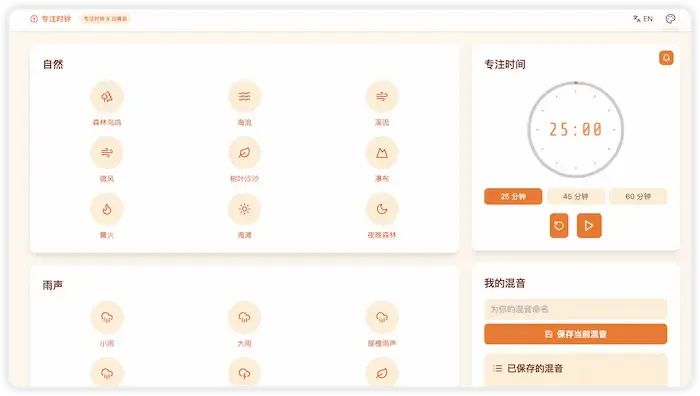Toggle the 大雨 heavy rain icon
The height and width of the screenshot is (396, 700).
click(x=244, y=317)
